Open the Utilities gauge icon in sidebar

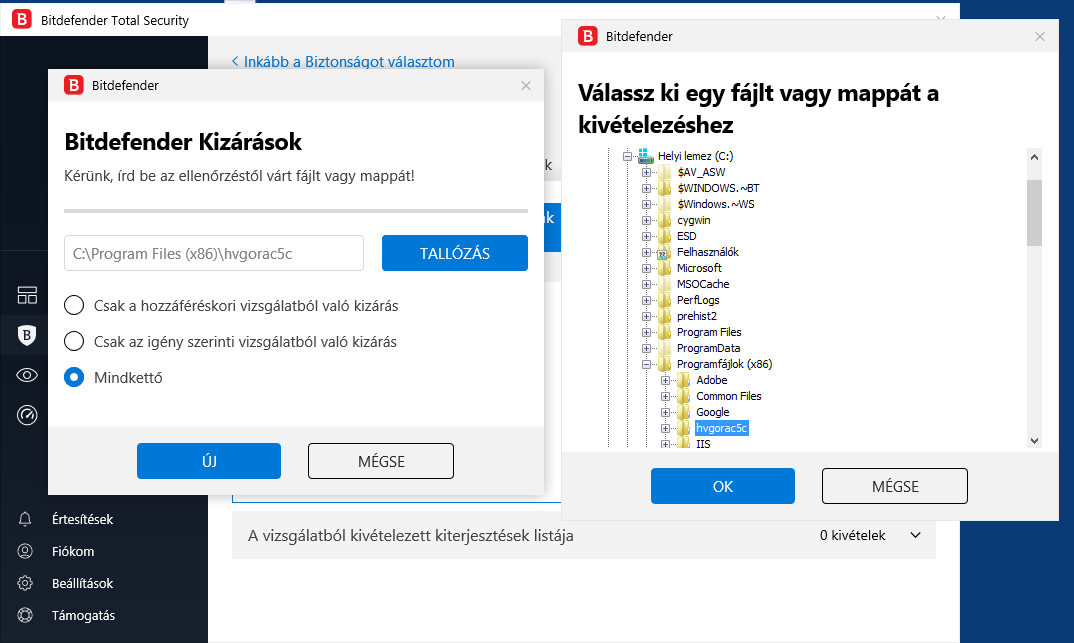[x=27, y=415]
